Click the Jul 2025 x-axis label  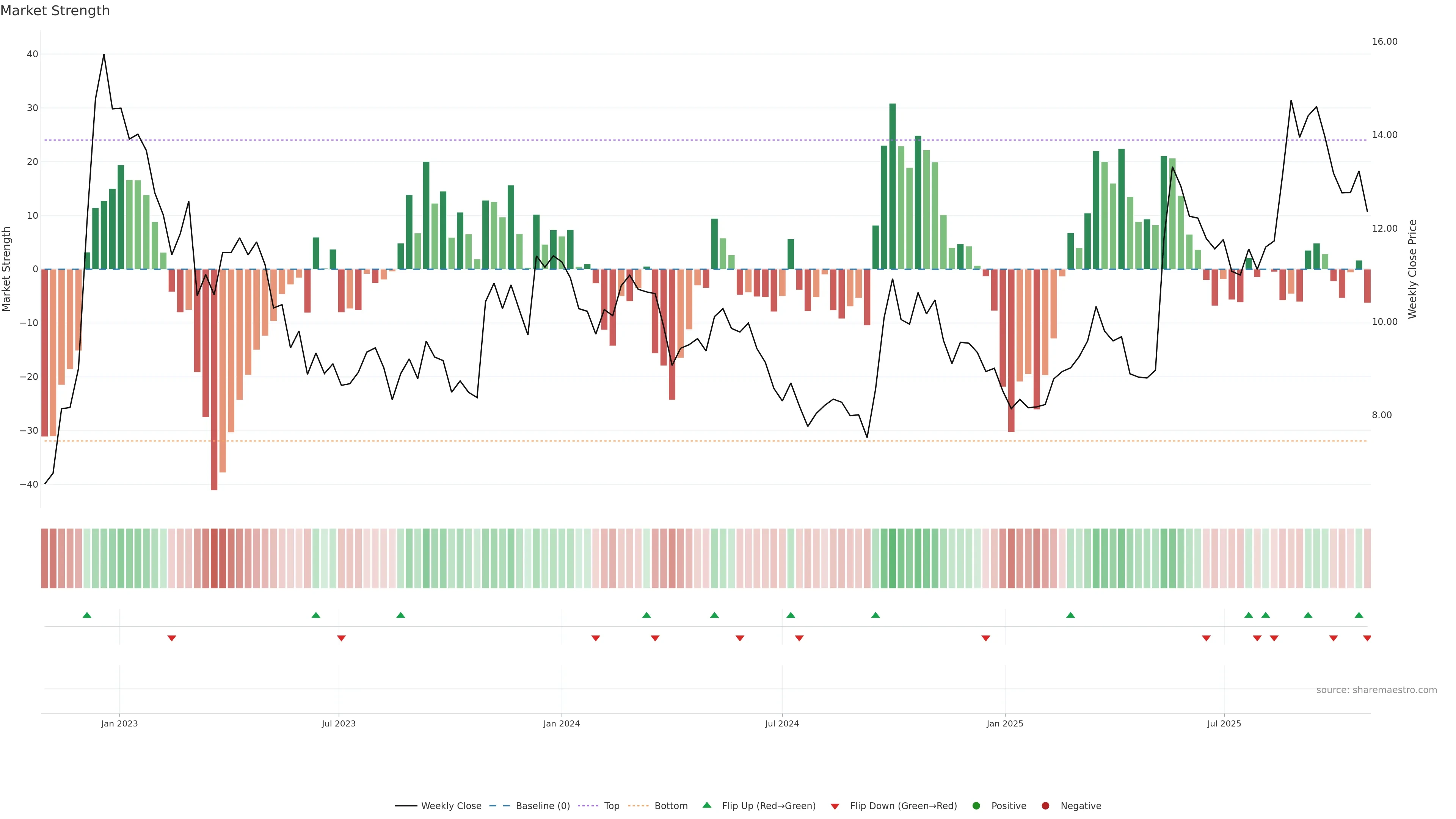click(x=1224, y=723)
